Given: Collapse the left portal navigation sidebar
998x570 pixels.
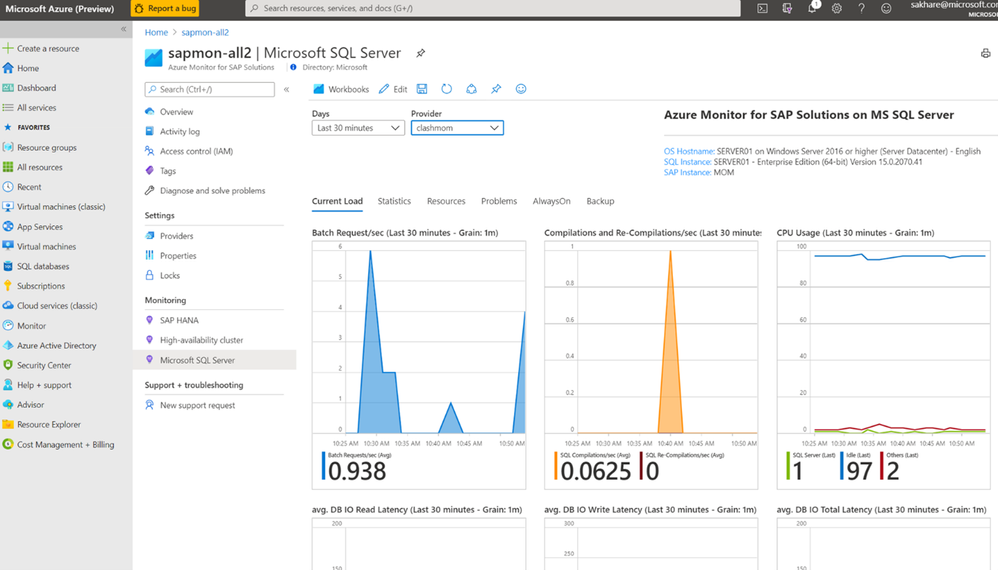Looking at the screenshot, I should tap(123, 29).
